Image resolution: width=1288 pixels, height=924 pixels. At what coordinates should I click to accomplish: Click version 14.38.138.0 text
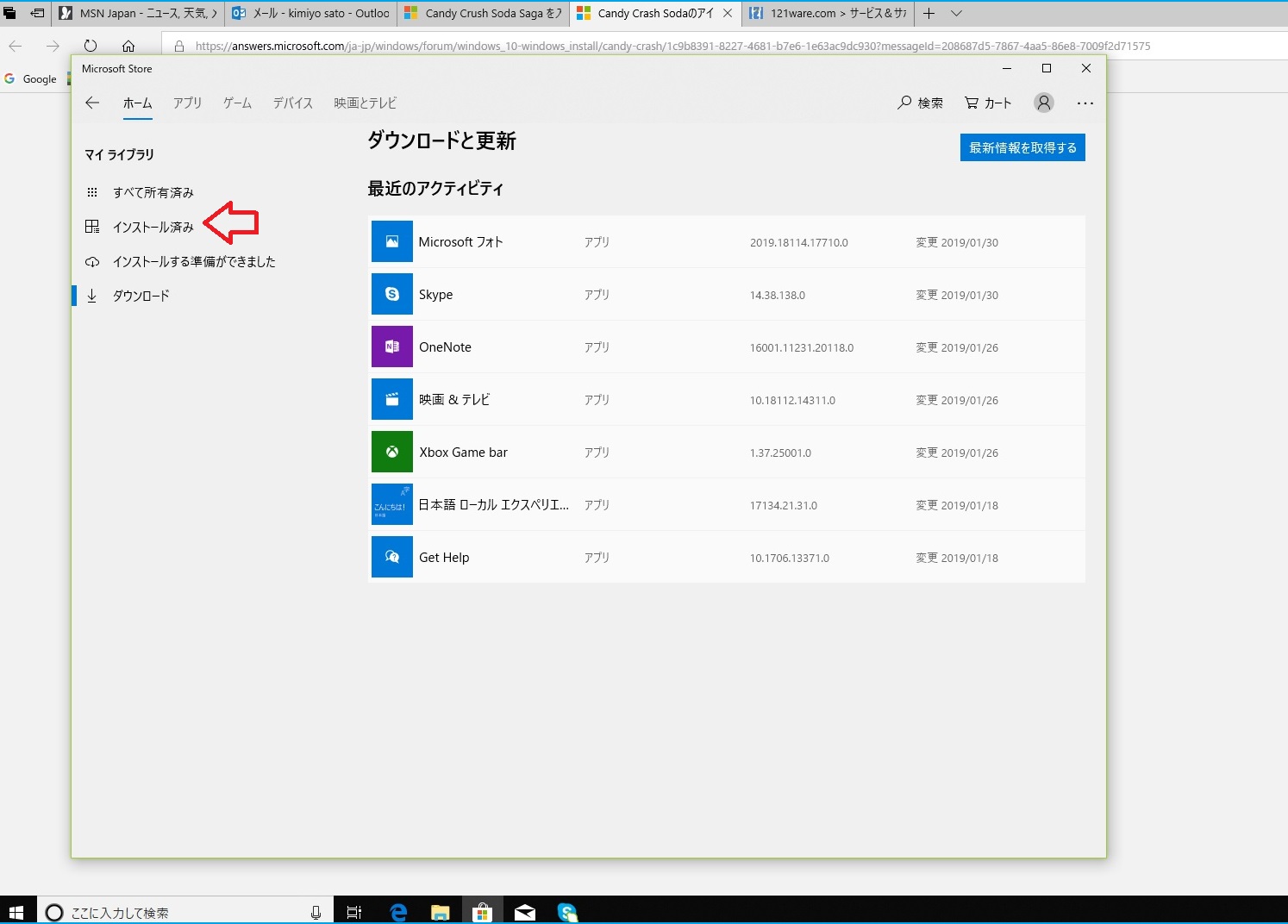(778, 296)
